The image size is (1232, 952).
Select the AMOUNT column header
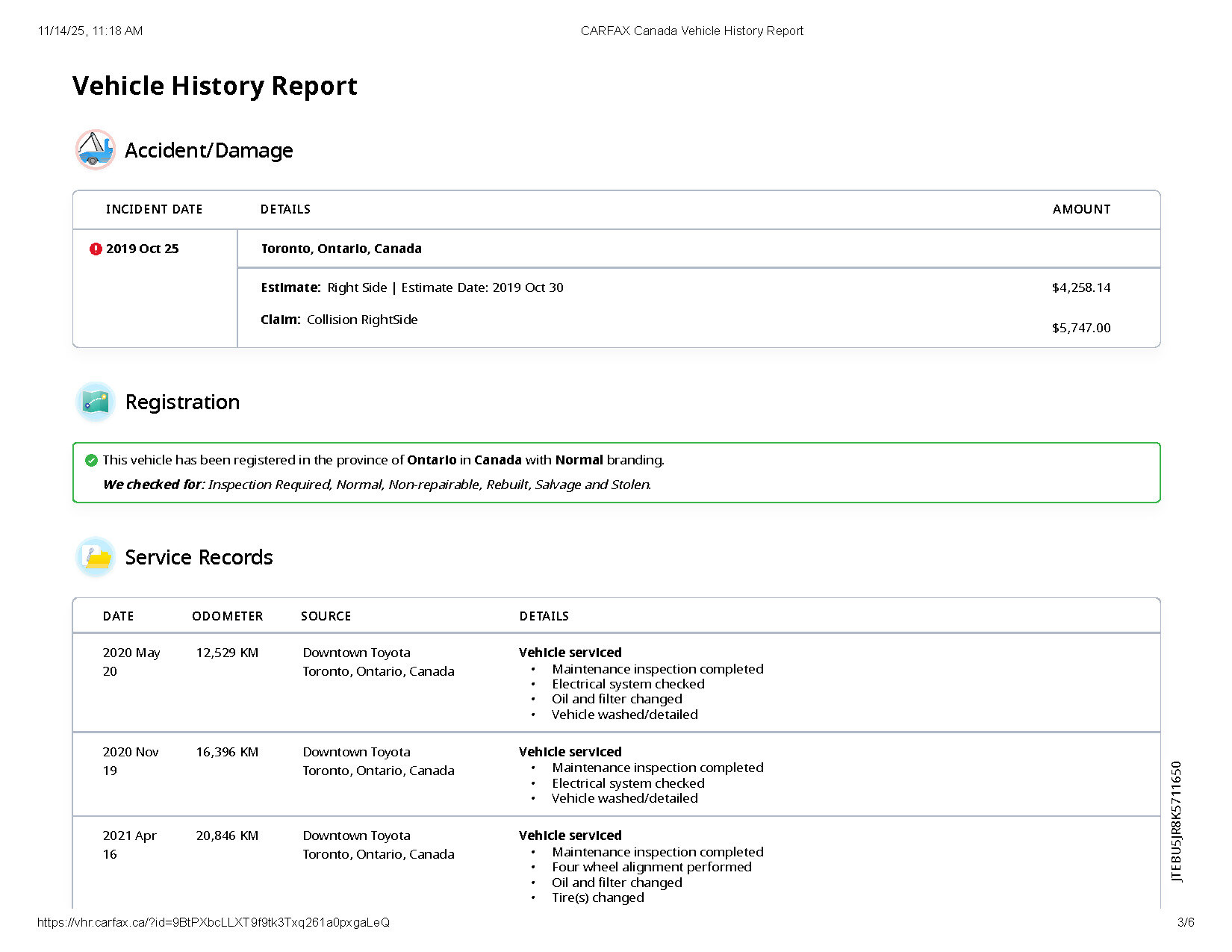click(1080, 210)
